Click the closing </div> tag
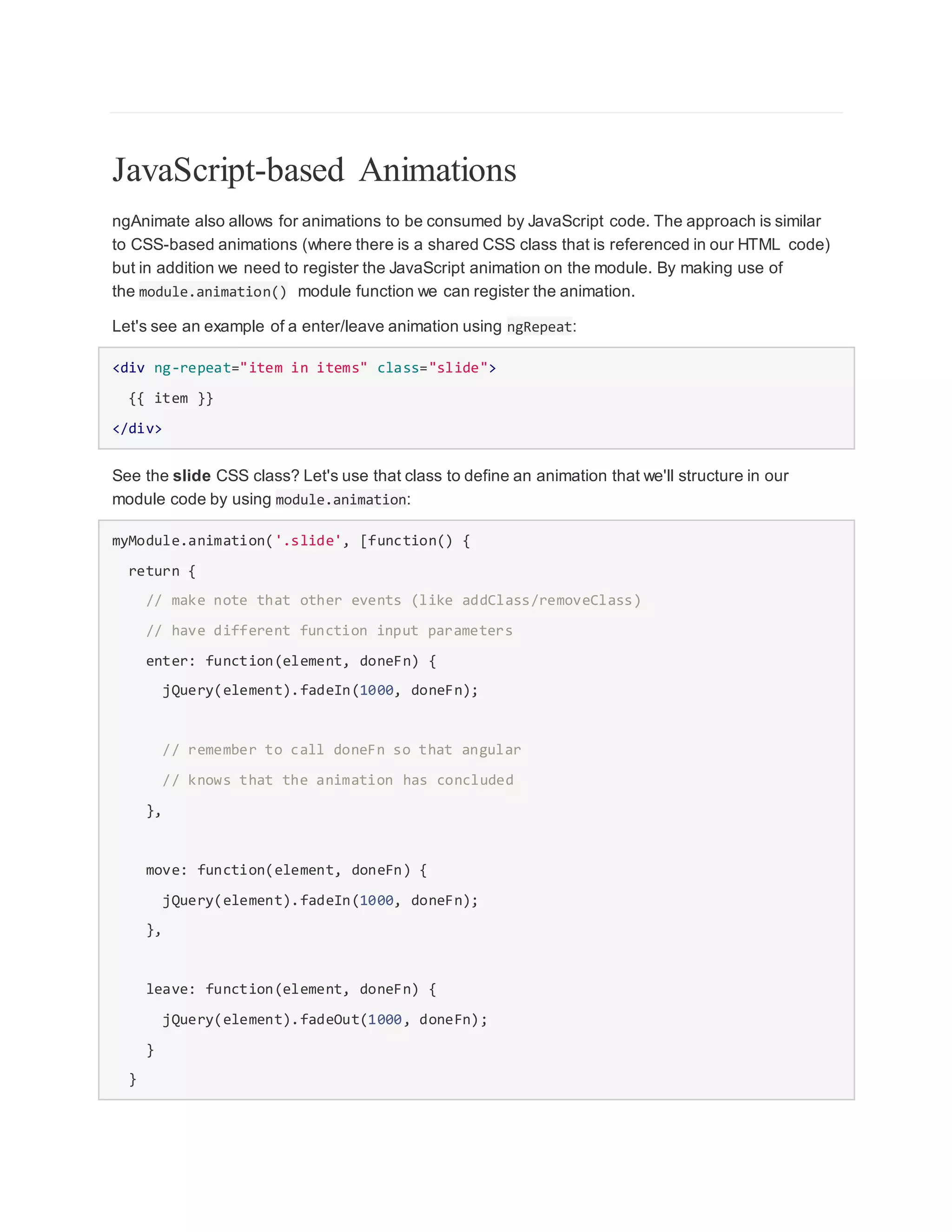Screen dimensions: 952x1232 click(x=137, y=429)
